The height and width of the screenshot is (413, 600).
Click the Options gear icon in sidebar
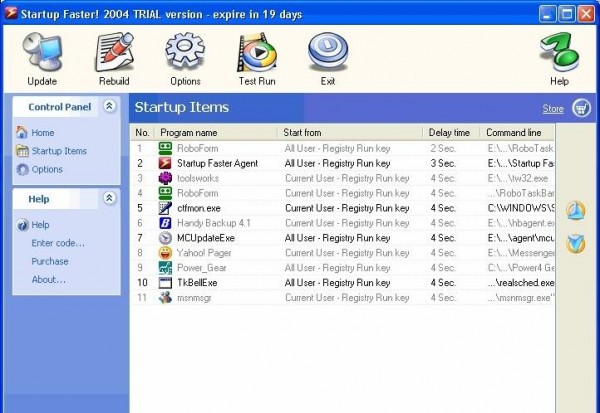(x=23, y=169)
